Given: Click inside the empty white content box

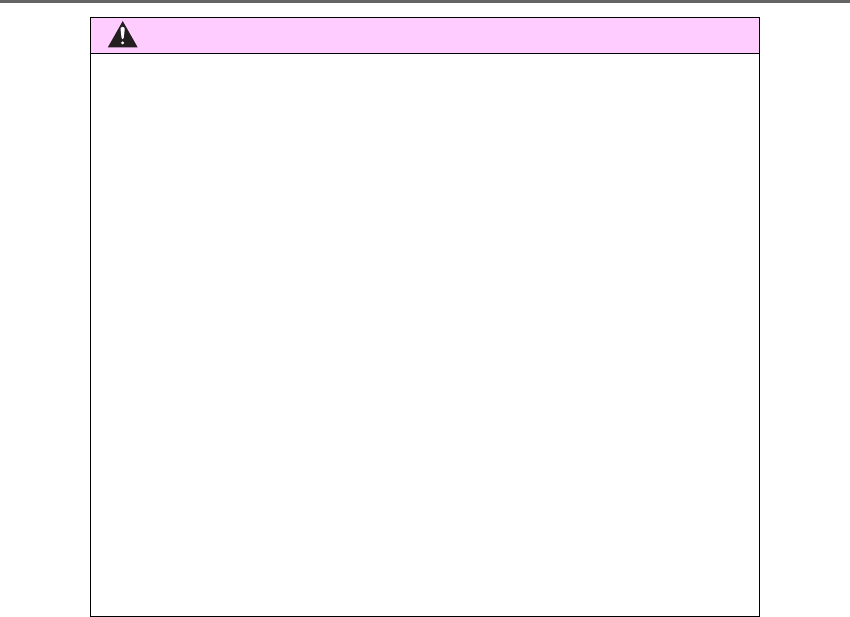Looking at the screenshot, I should pos(424,335).
